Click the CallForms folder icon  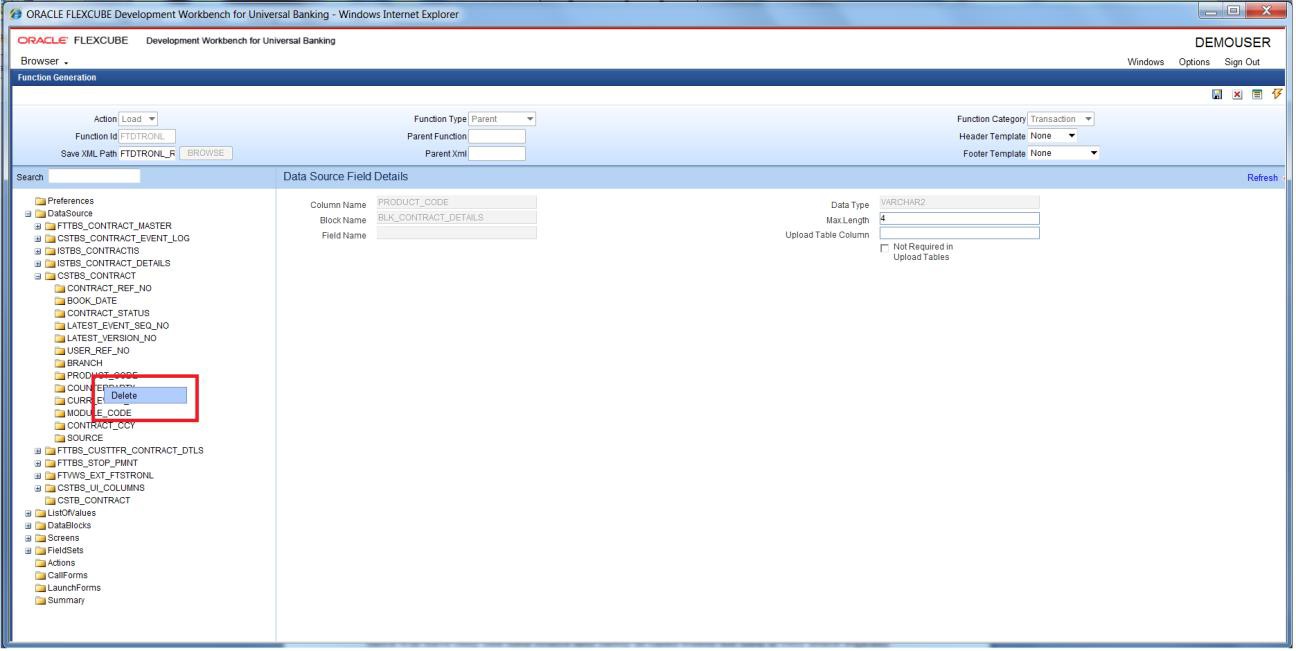(x=40, y=575)
